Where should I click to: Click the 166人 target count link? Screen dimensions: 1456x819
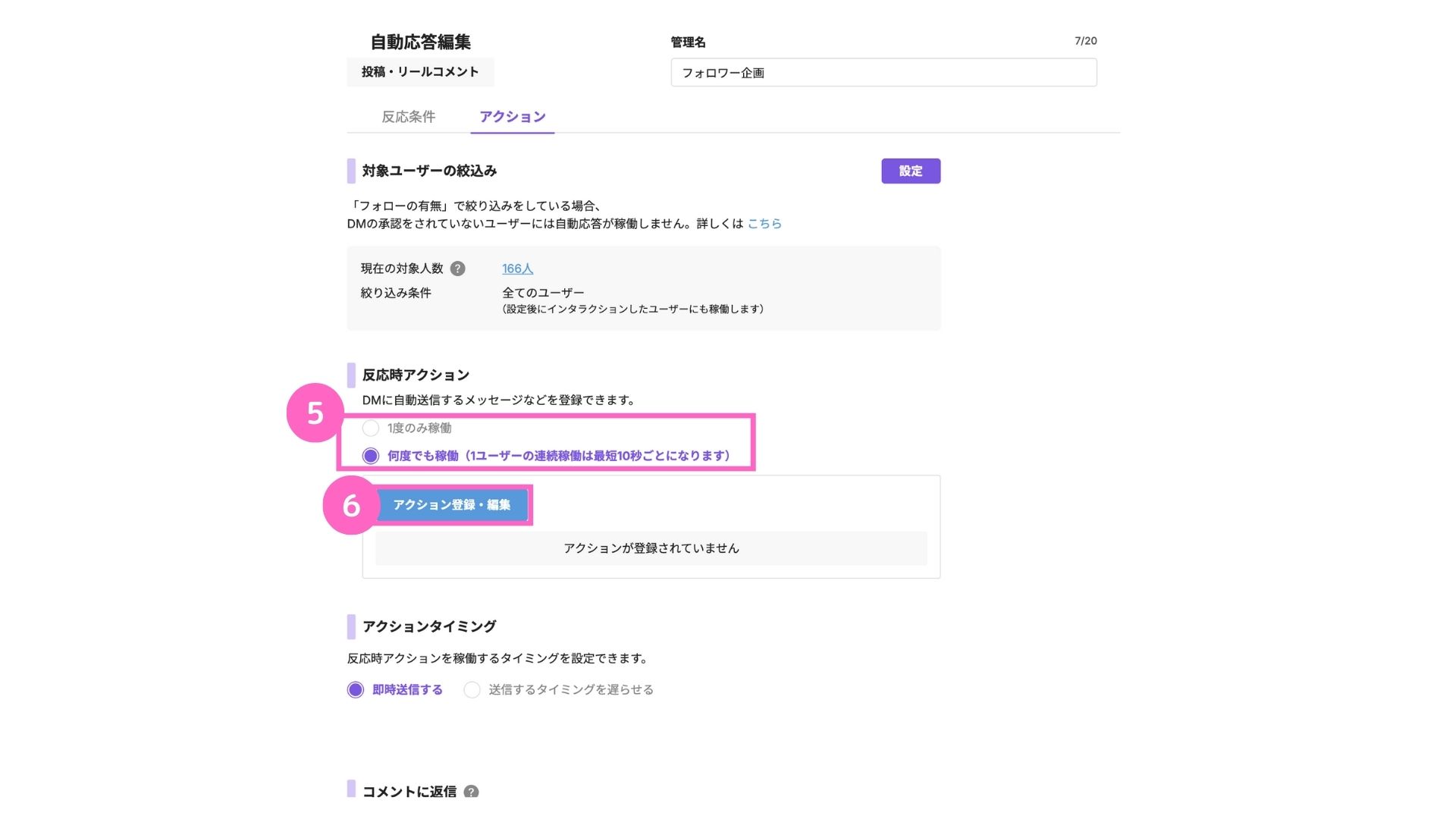click(518, 268)
